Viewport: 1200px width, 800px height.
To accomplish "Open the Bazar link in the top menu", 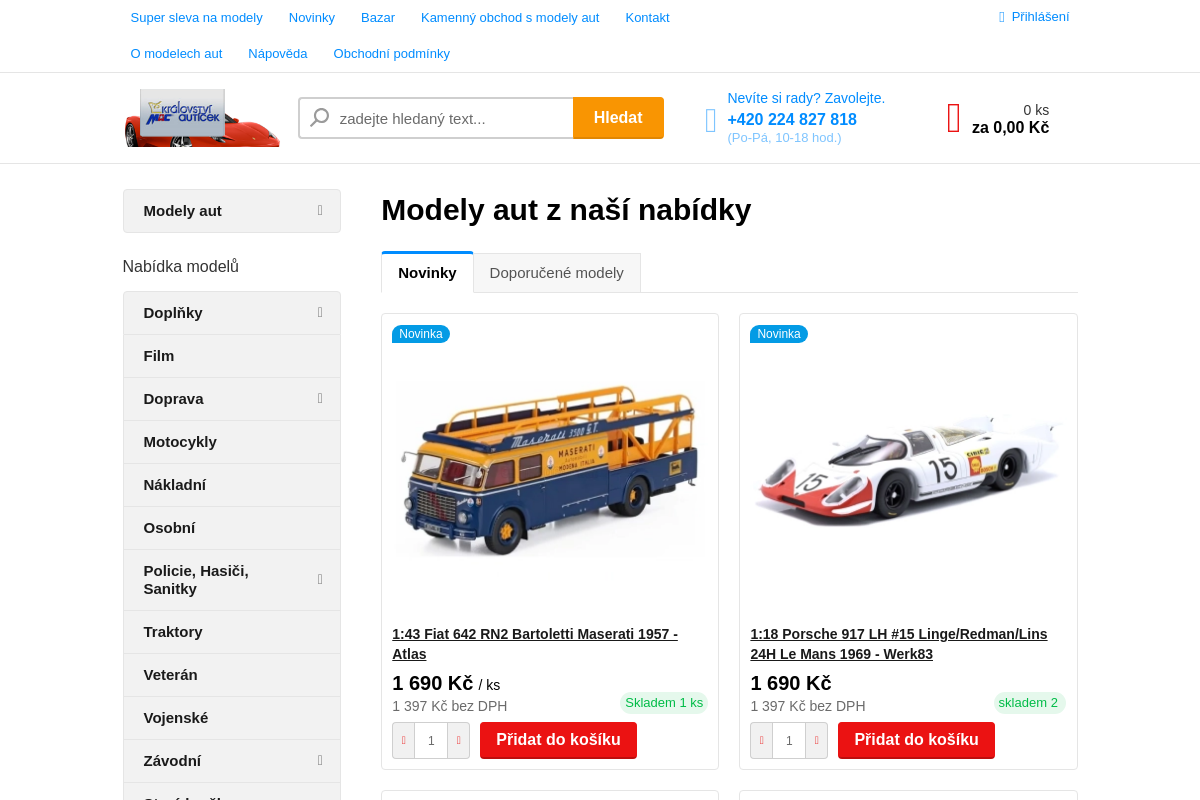I will tap(378, 18).
